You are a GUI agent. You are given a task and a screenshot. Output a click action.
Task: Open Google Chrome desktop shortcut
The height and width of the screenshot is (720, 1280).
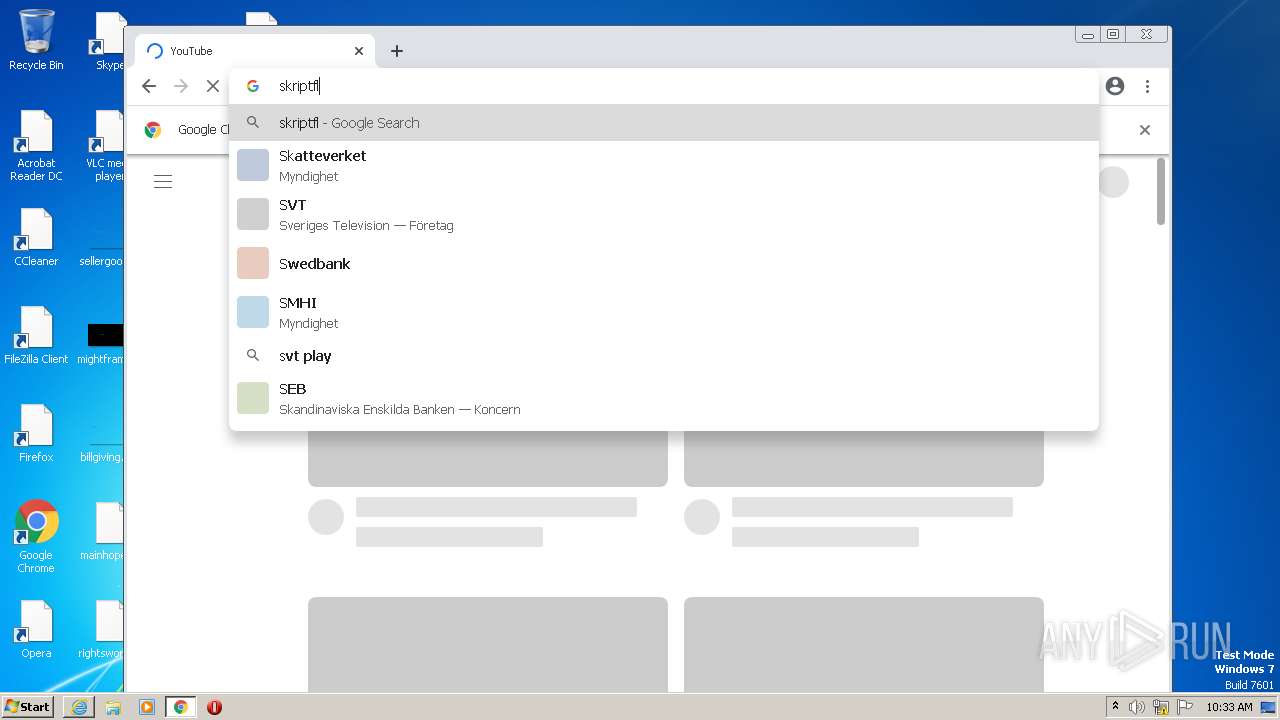[36, 537]
